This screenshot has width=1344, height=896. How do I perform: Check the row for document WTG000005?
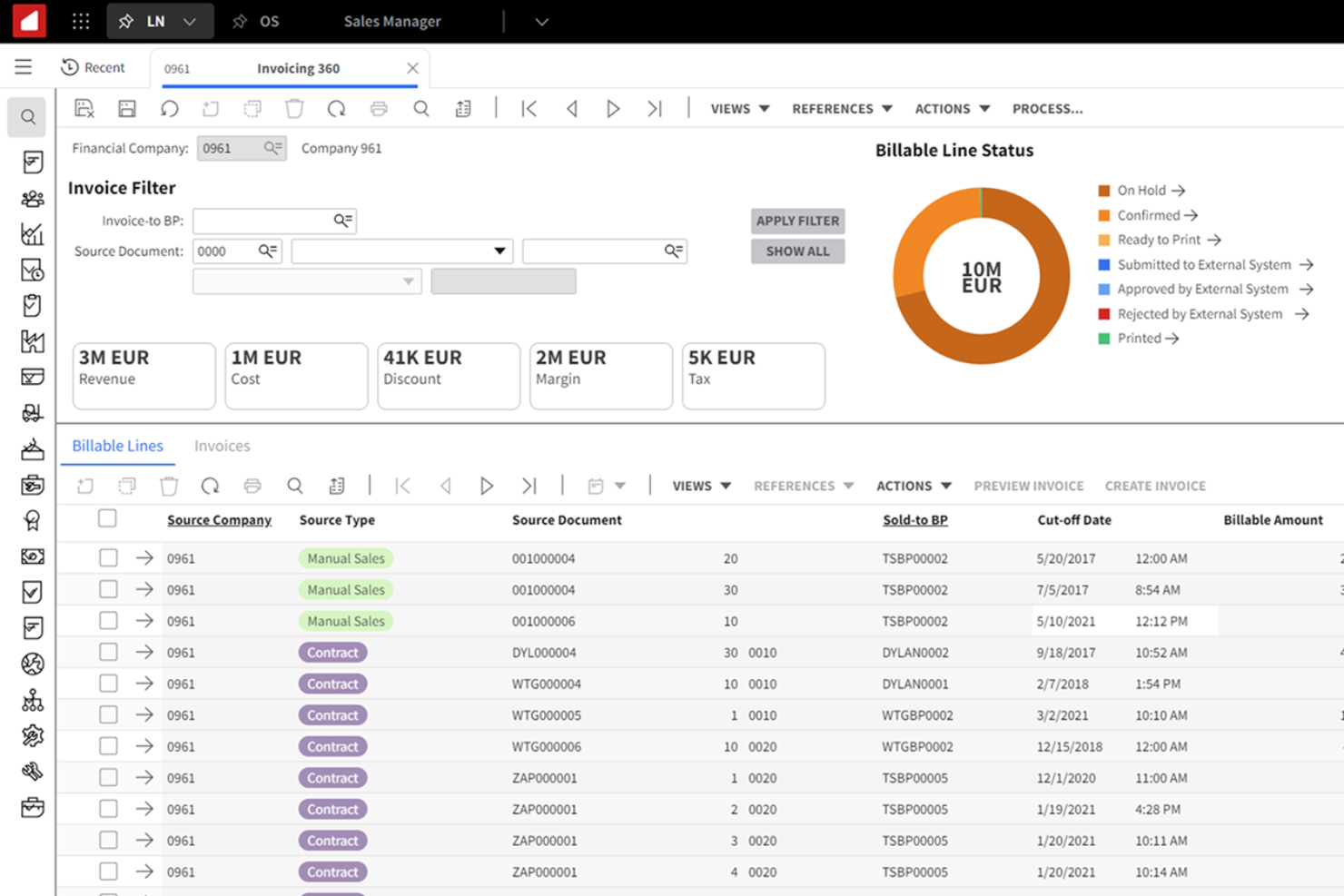coord(108,714)
